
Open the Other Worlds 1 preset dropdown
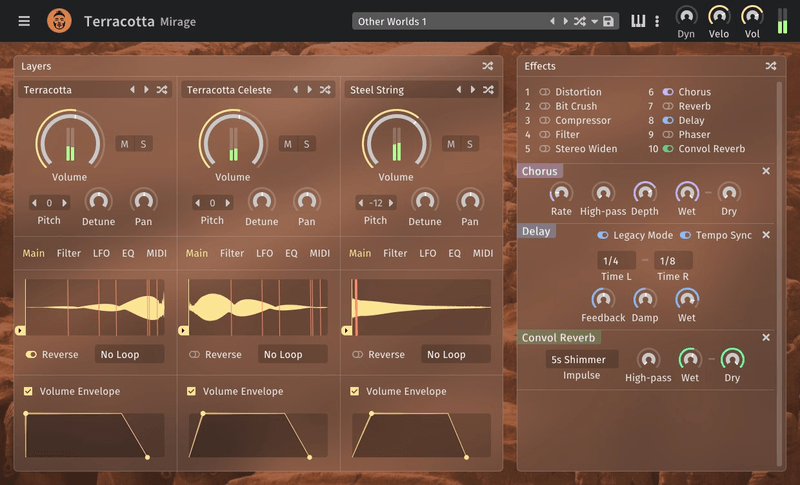point(450,21)
